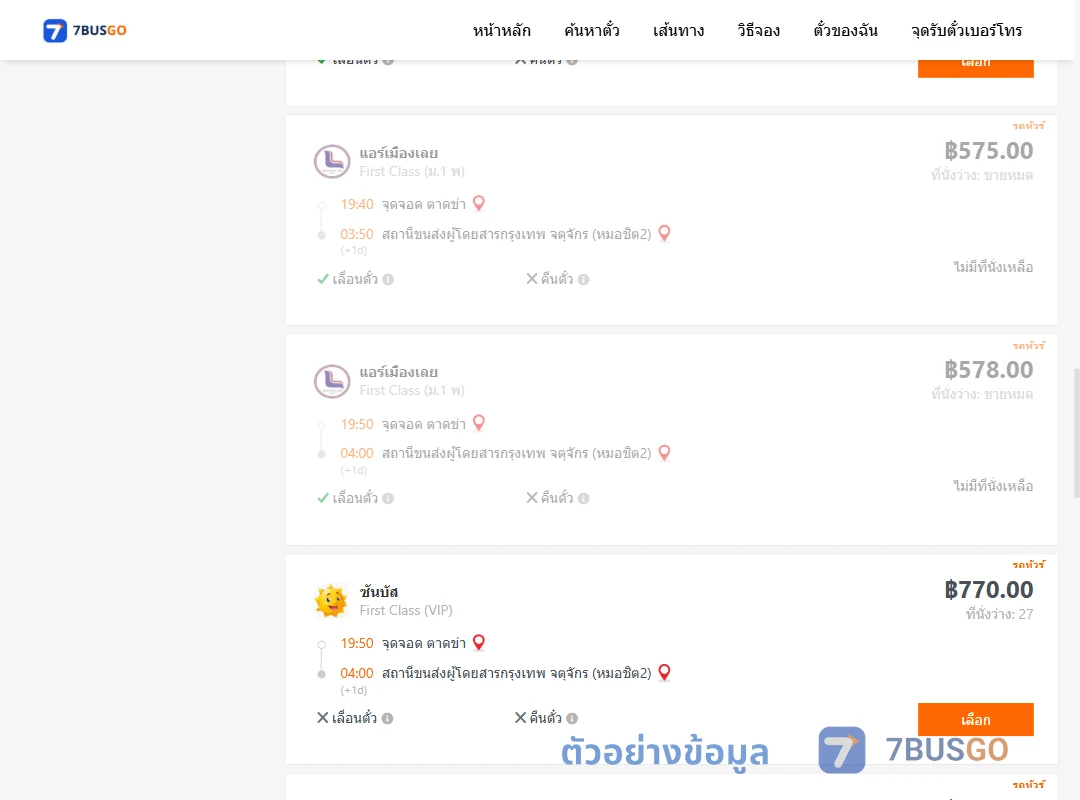
Task: Show คืนตั๋ว info icon on 575.00 trip
Action: point(583,279)
